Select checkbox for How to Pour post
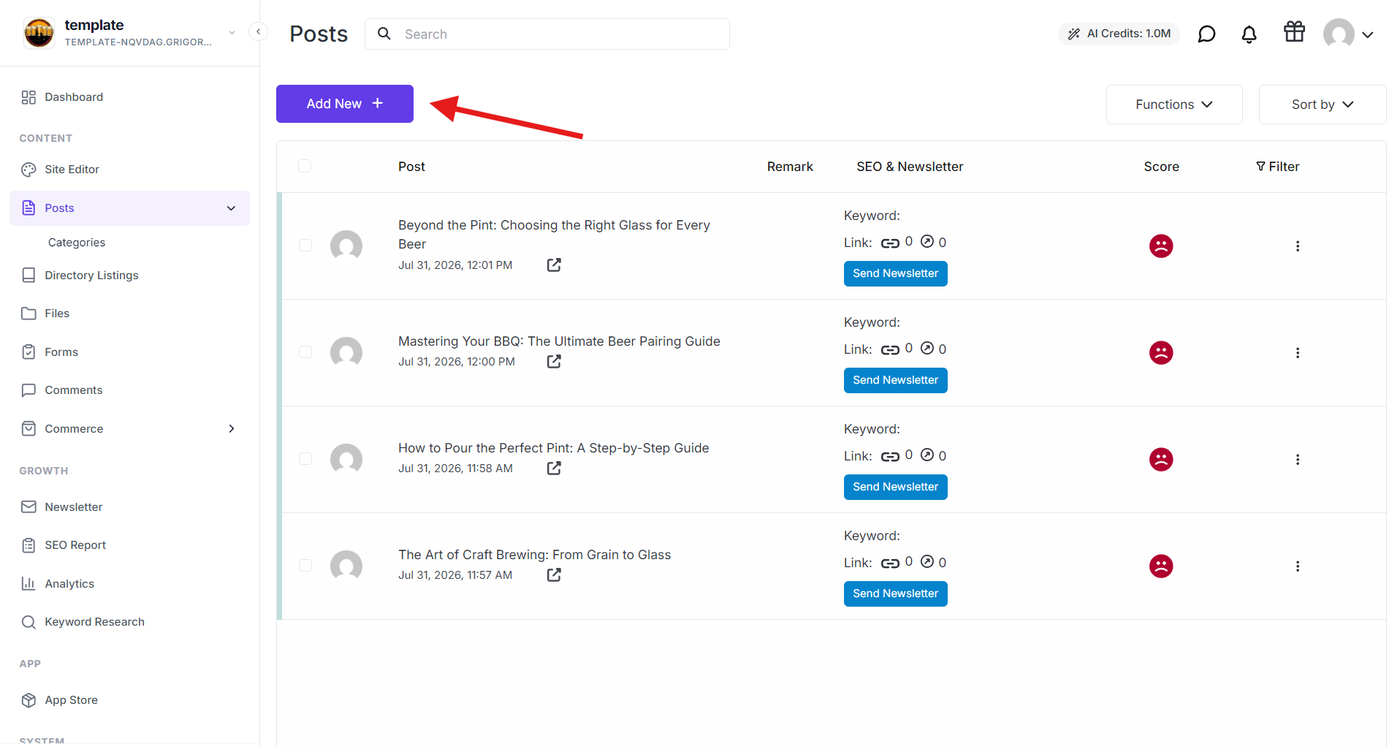The image size is (1400, 747). click(305, 459)
